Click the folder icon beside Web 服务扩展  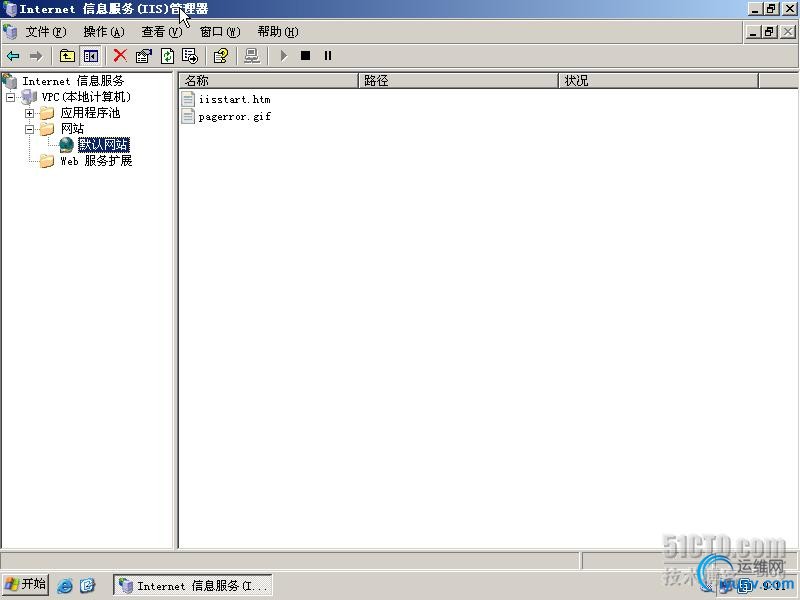(47, 161)
